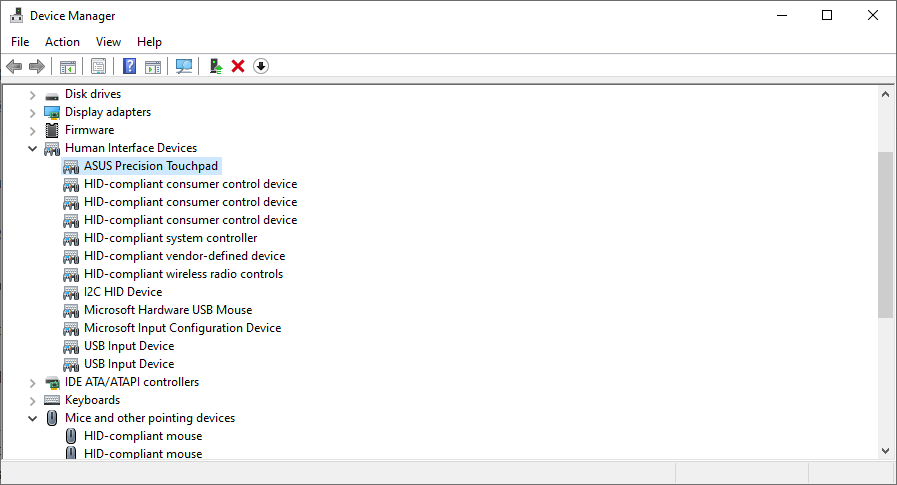Click the Back arrow toolbar button
This screenshot has width=897, height=485.
14,66
